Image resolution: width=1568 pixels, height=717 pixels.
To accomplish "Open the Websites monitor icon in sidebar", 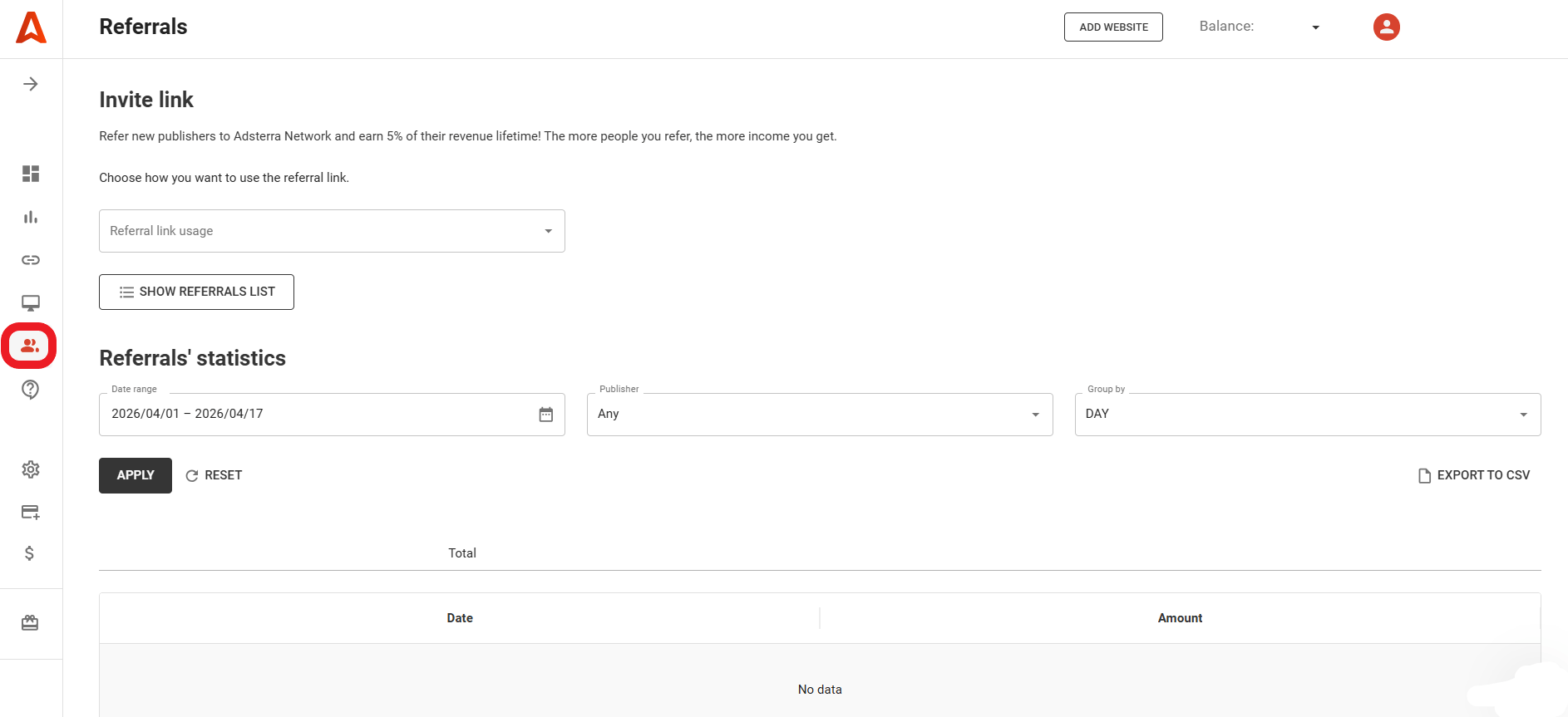I will click(x=31, y=303).
